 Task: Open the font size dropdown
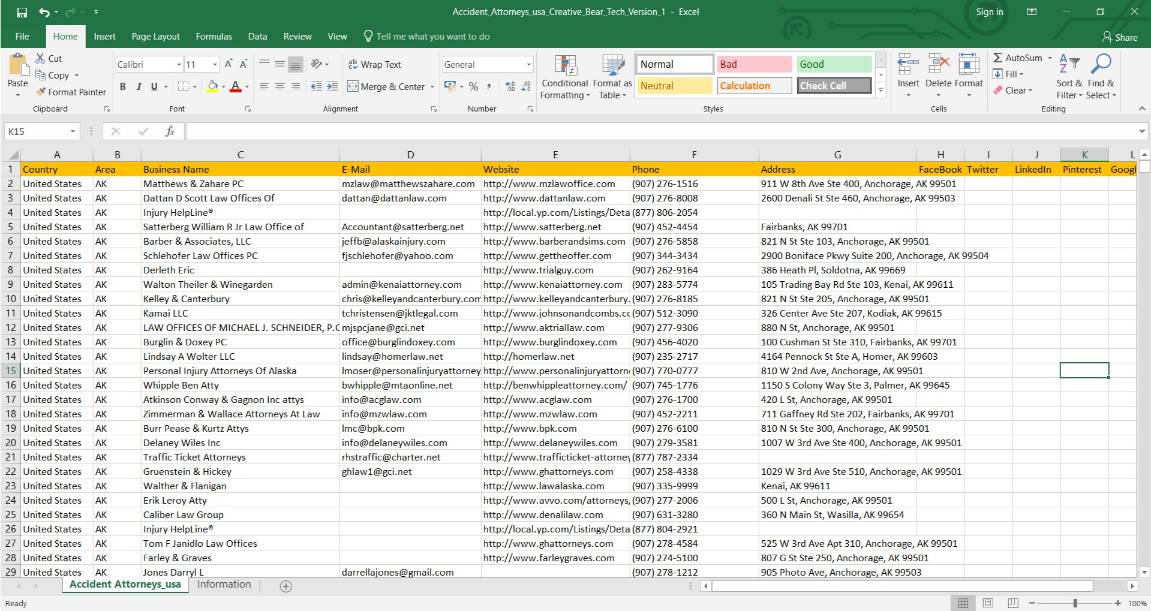[x=214, y=65]
